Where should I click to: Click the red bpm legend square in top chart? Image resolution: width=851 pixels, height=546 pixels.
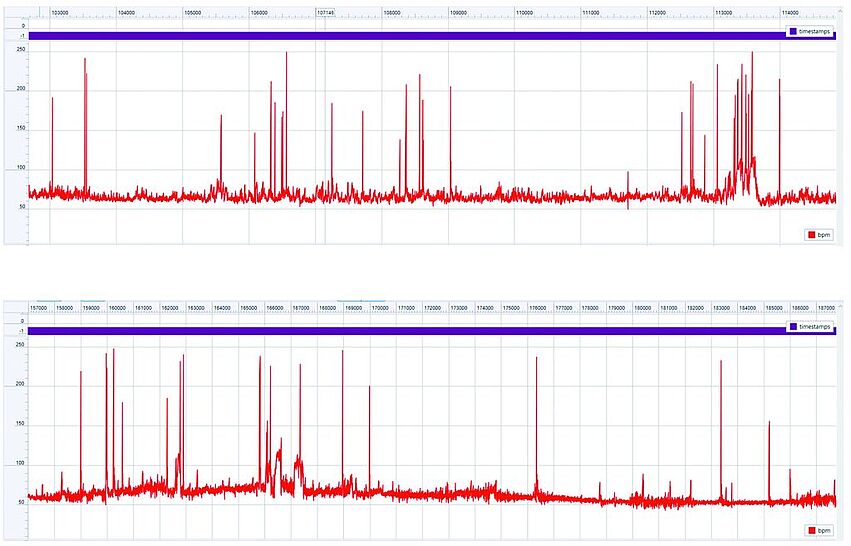811,235
